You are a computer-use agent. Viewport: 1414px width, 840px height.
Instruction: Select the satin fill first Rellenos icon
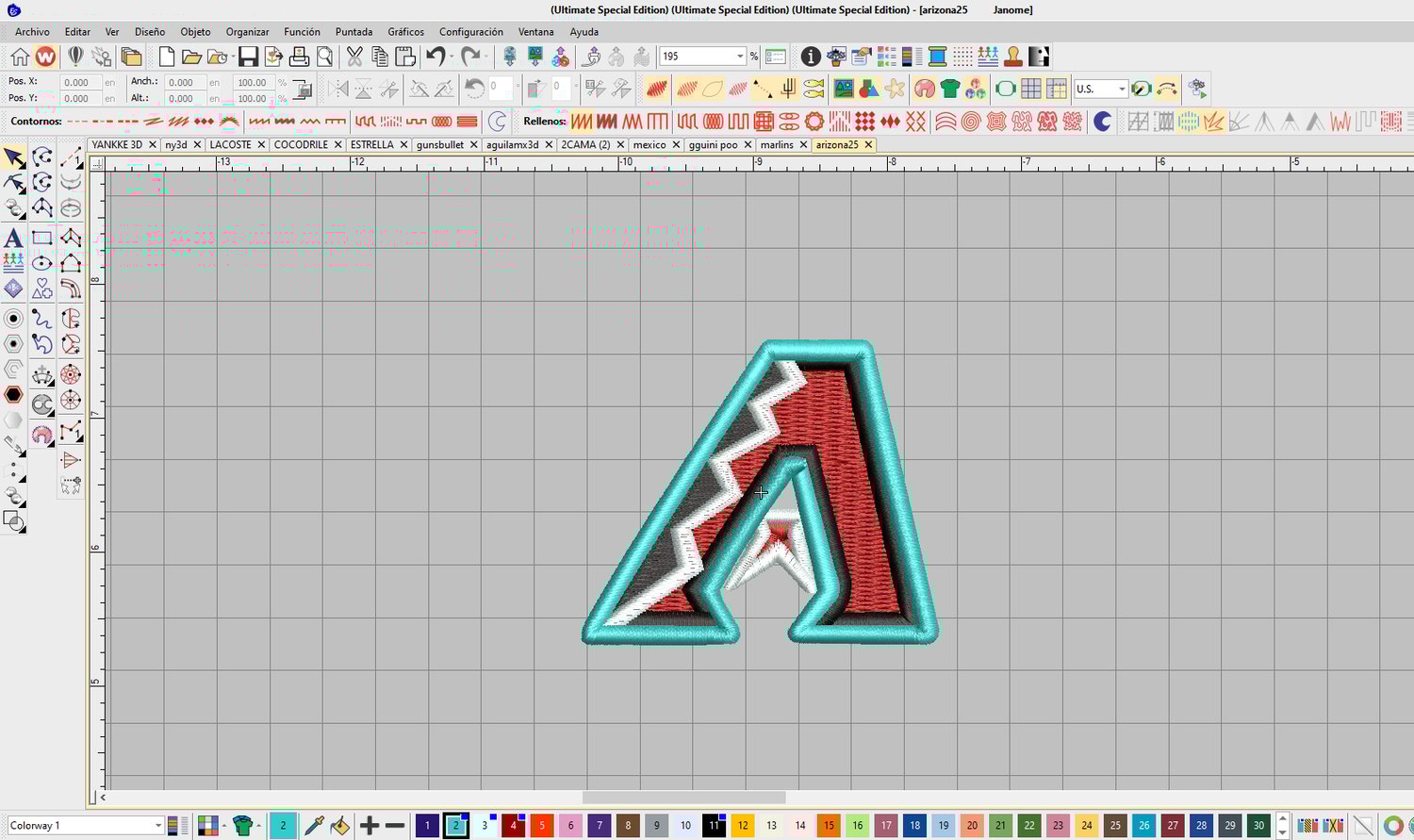pyautogui.click(x=582, y=122)
